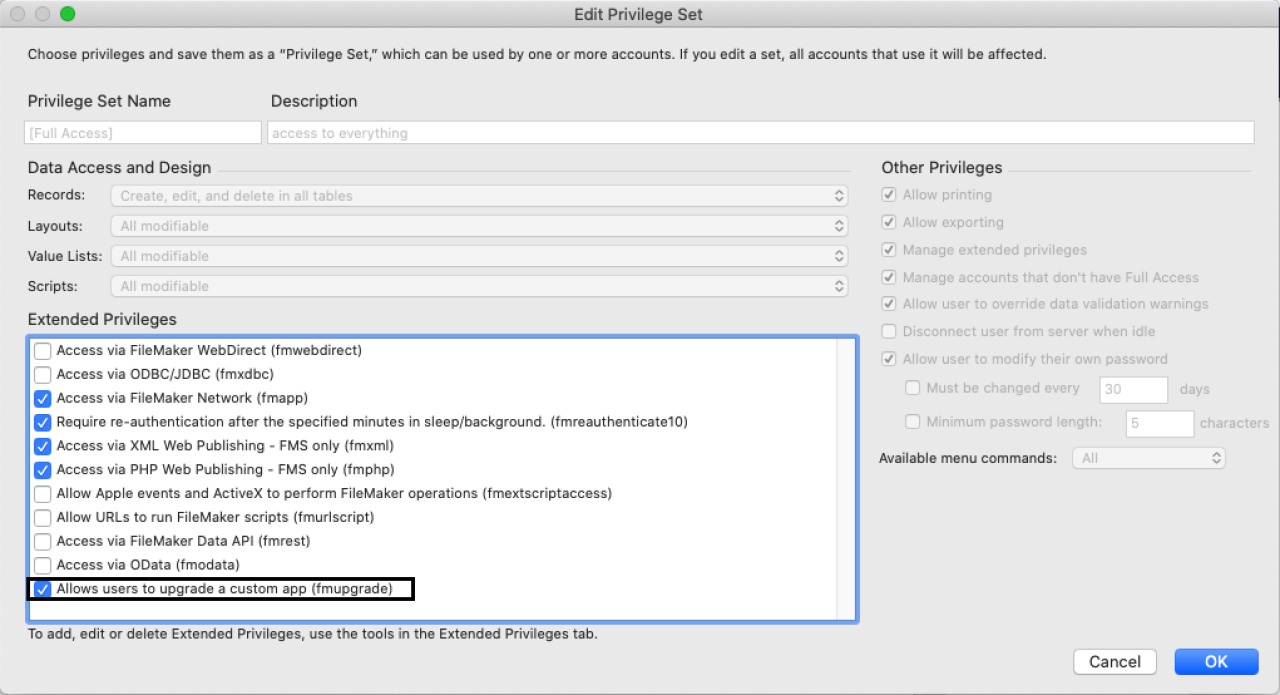The width and height of the screenshot is (1280, 695).
Task: Click the OK button
Action: click(x=1216, y=661)
